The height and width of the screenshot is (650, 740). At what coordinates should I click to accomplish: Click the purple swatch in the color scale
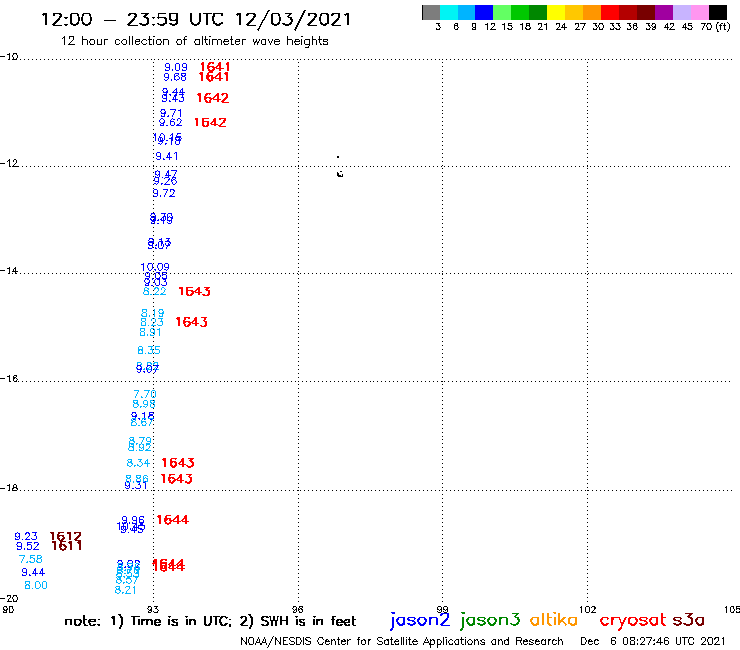[664, 12]
